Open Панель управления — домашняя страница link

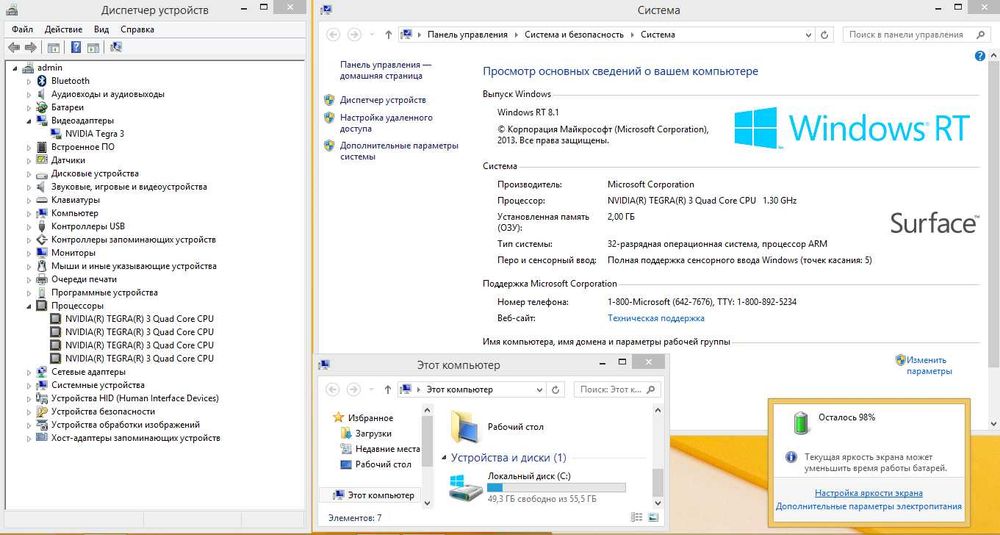[386, 70]
